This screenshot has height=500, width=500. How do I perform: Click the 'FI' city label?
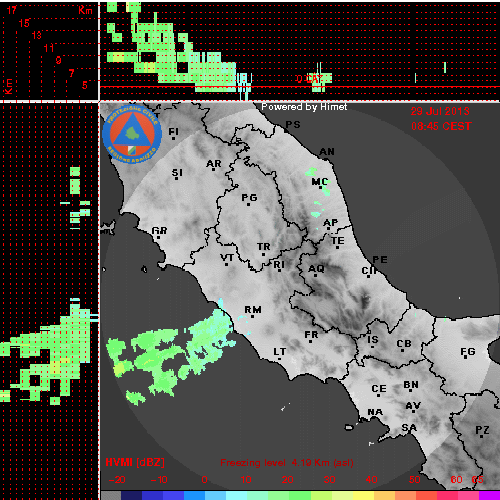[x=173, y=132]
